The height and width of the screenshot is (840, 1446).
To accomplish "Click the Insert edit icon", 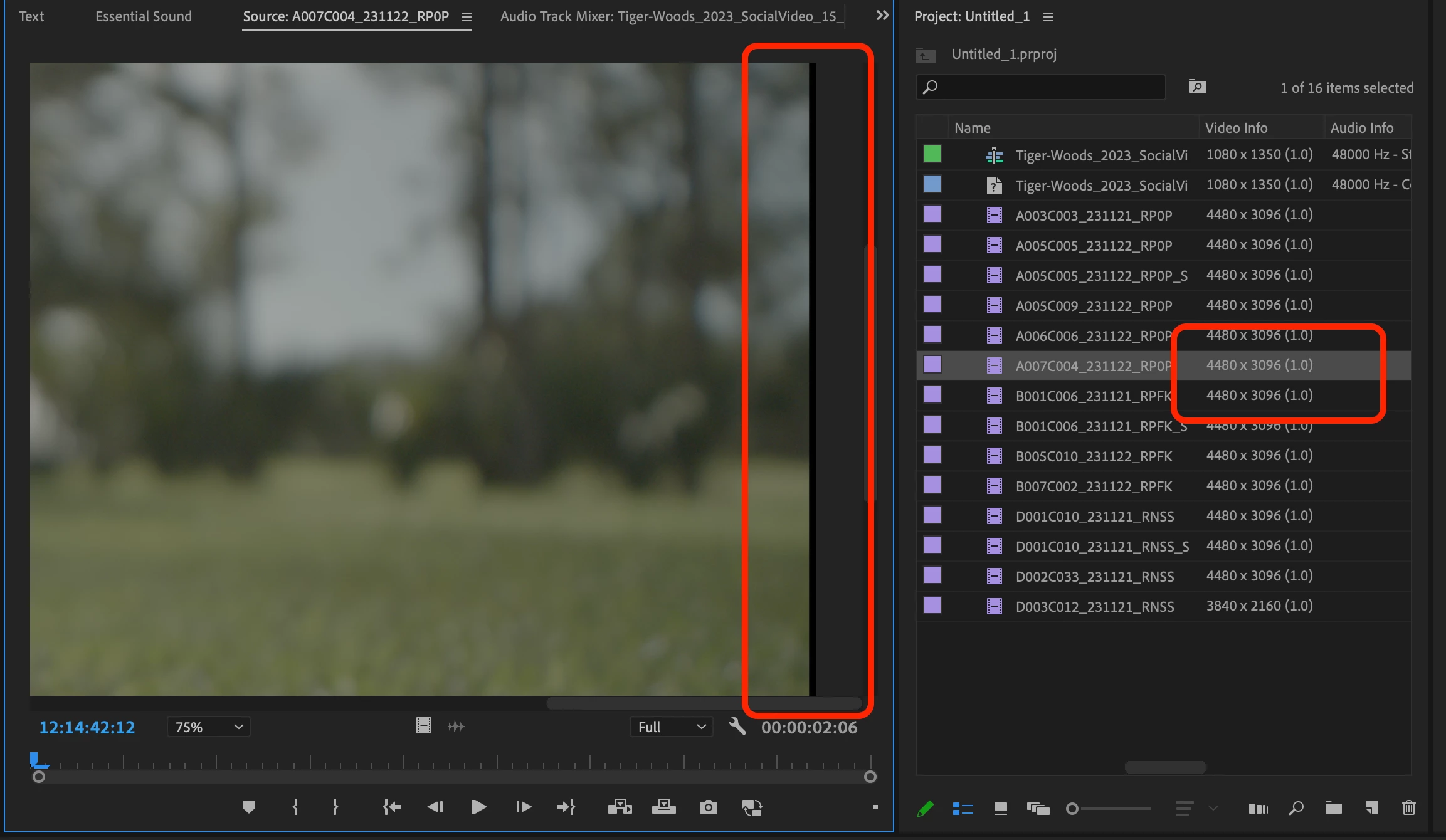I will pos(620,807).
